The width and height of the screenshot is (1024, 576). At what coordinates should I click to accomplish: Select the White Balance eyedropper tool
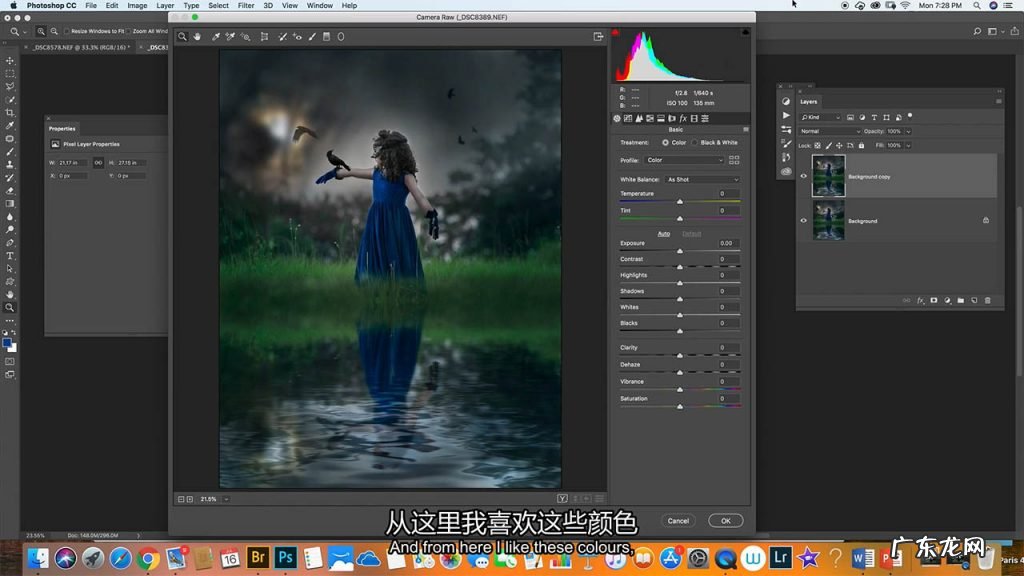215,37
